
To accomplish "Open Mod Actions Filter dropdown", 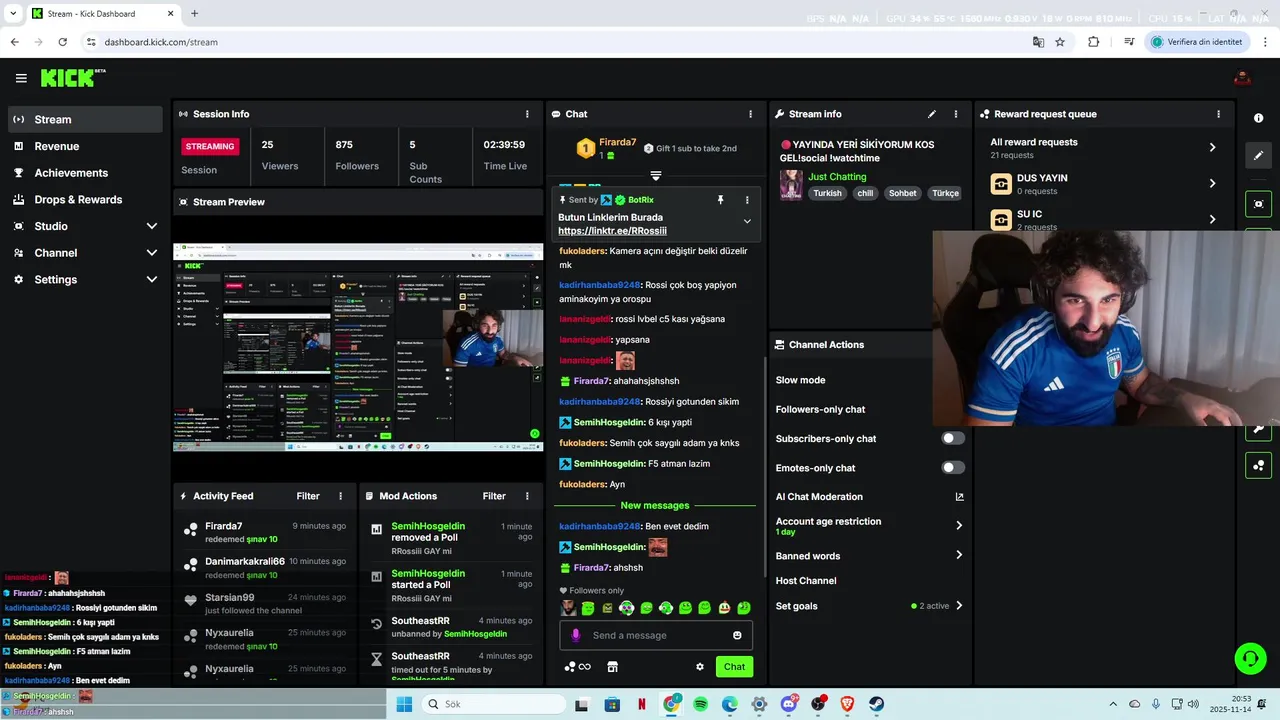I will coord(494,496).
